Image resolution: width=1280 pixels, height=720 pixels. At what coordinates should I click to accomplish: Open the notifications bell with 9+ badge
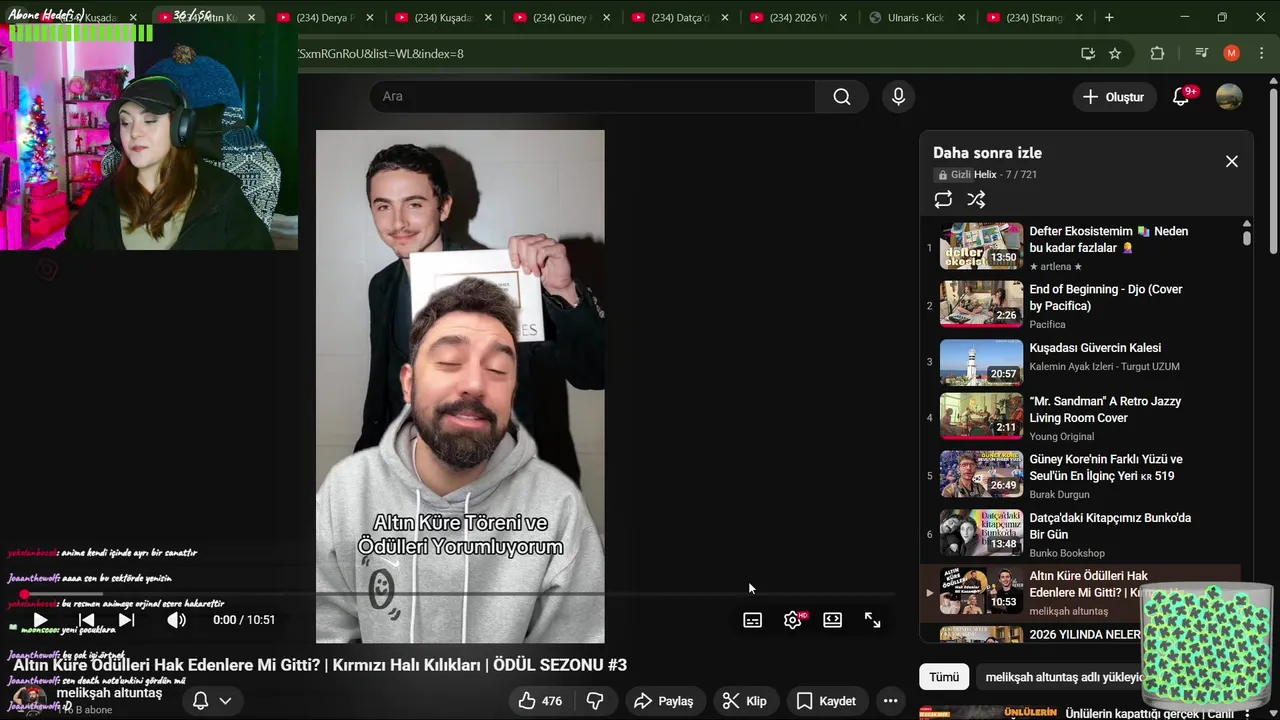coord(1181,96)
